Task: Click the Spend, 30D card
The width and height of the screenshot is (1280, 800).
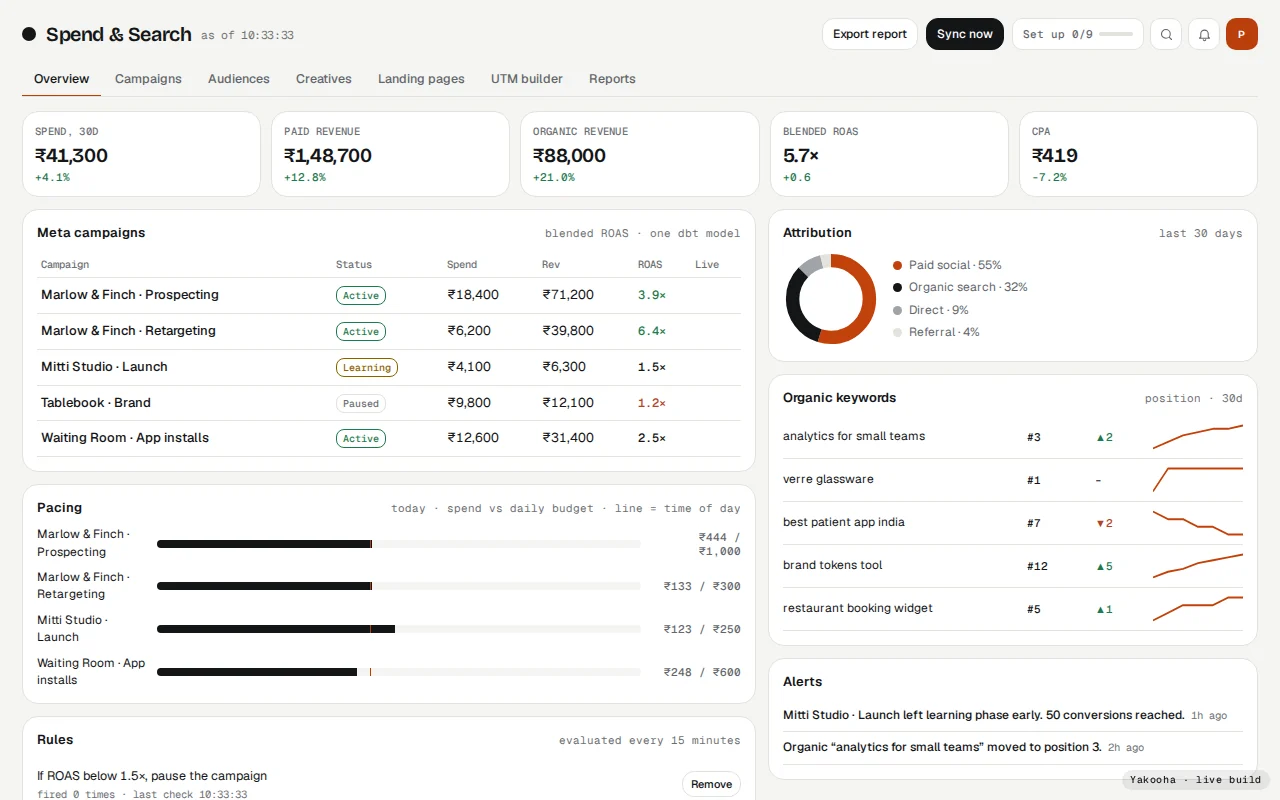Action: tap(141, 154)
